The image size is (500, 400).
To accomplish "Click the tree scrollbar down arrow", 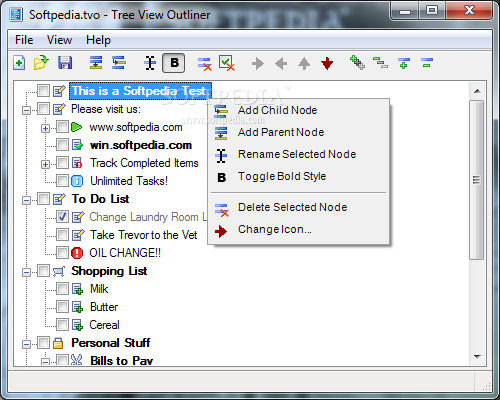I will 477,357.
